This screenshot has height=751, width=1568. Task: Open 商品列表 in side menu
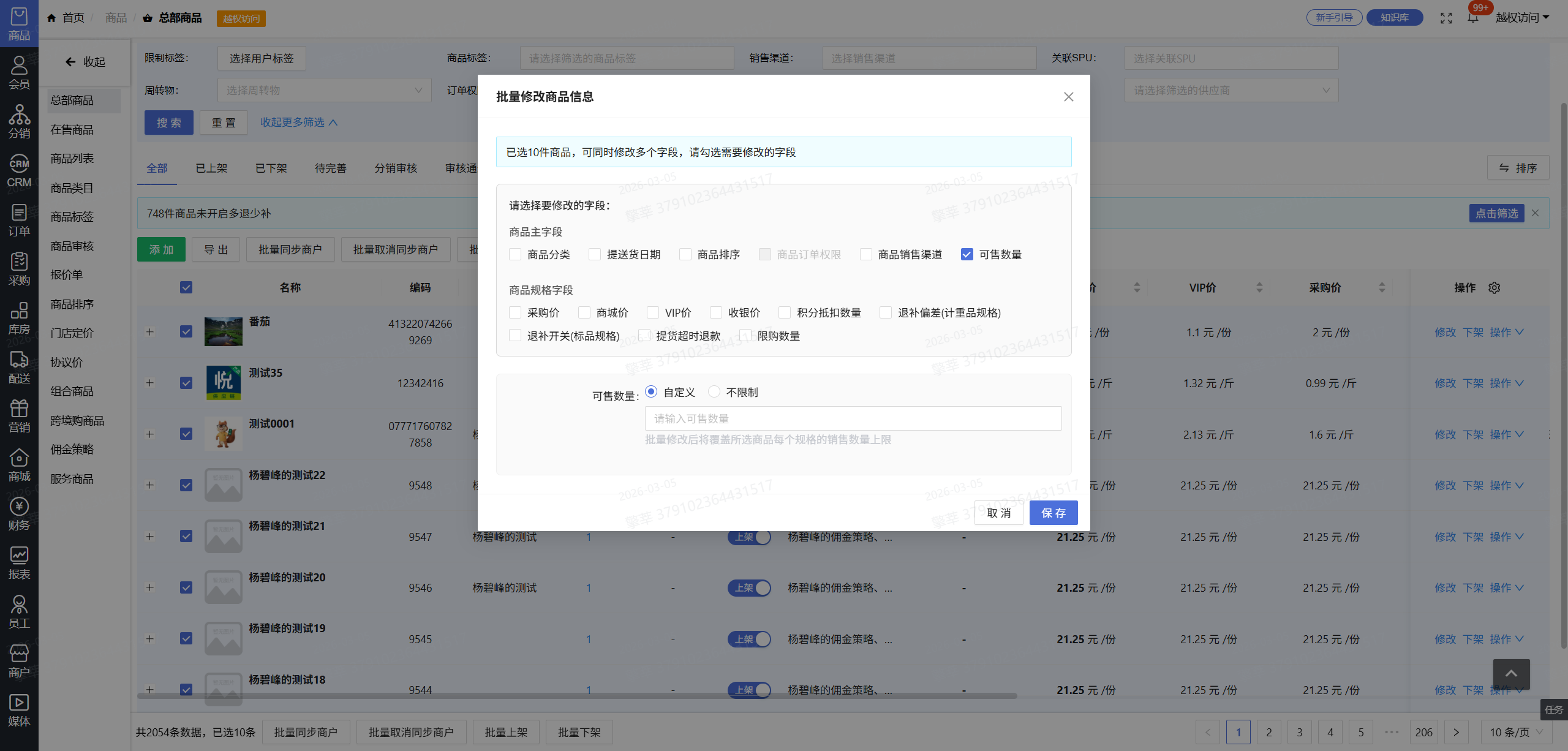72,159
